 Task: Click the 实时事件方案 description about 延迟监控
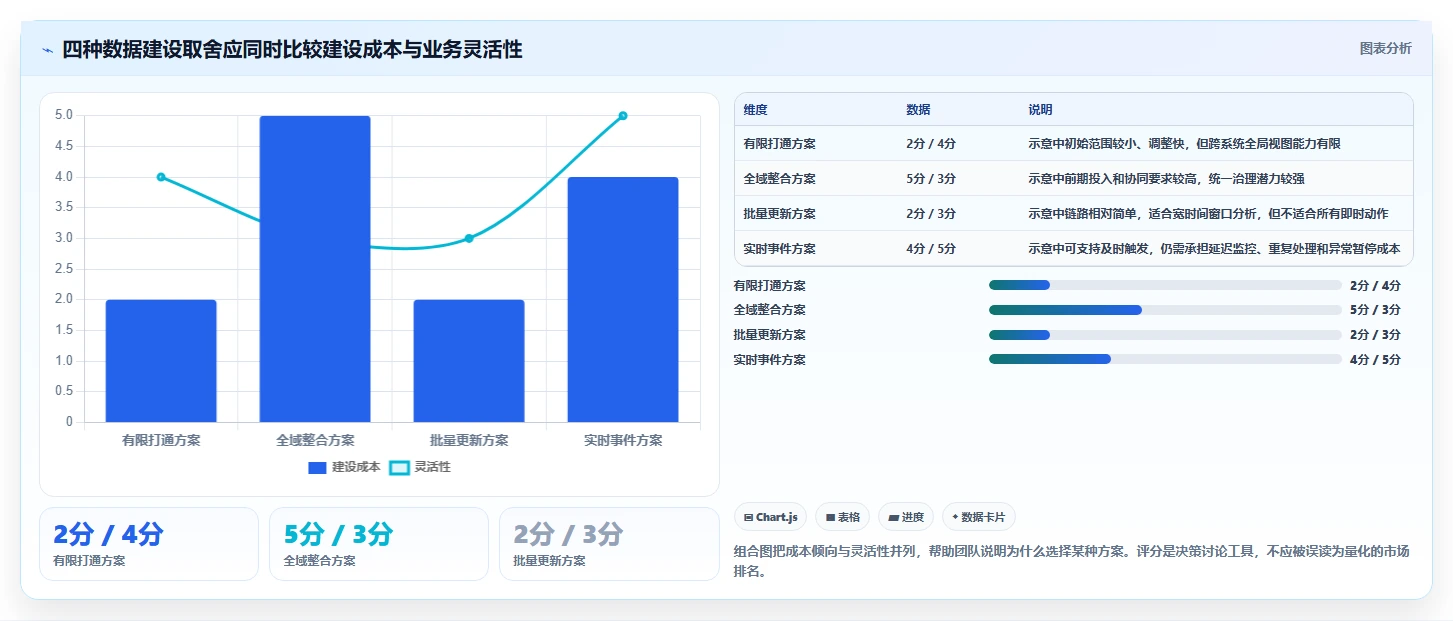pyautogui.click(x=1214, y=249)
